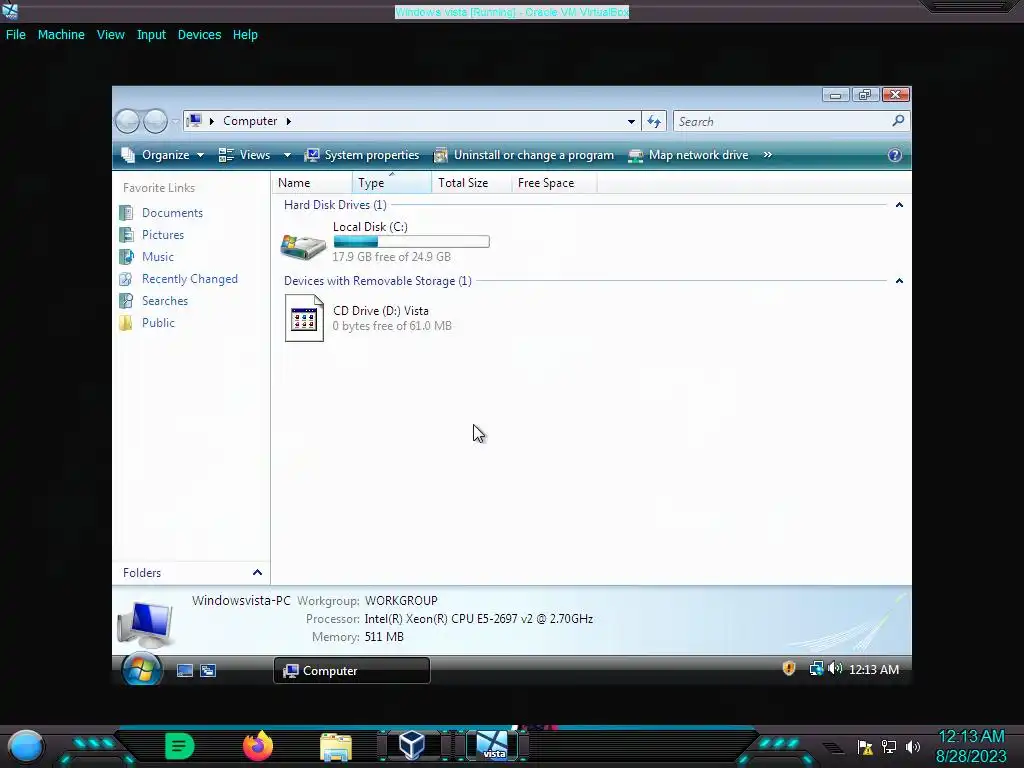Viewport: 1024px width, 768px height.
Task: Click the Local Disk (C:) usage bar
Action: (x=411, y=242)
